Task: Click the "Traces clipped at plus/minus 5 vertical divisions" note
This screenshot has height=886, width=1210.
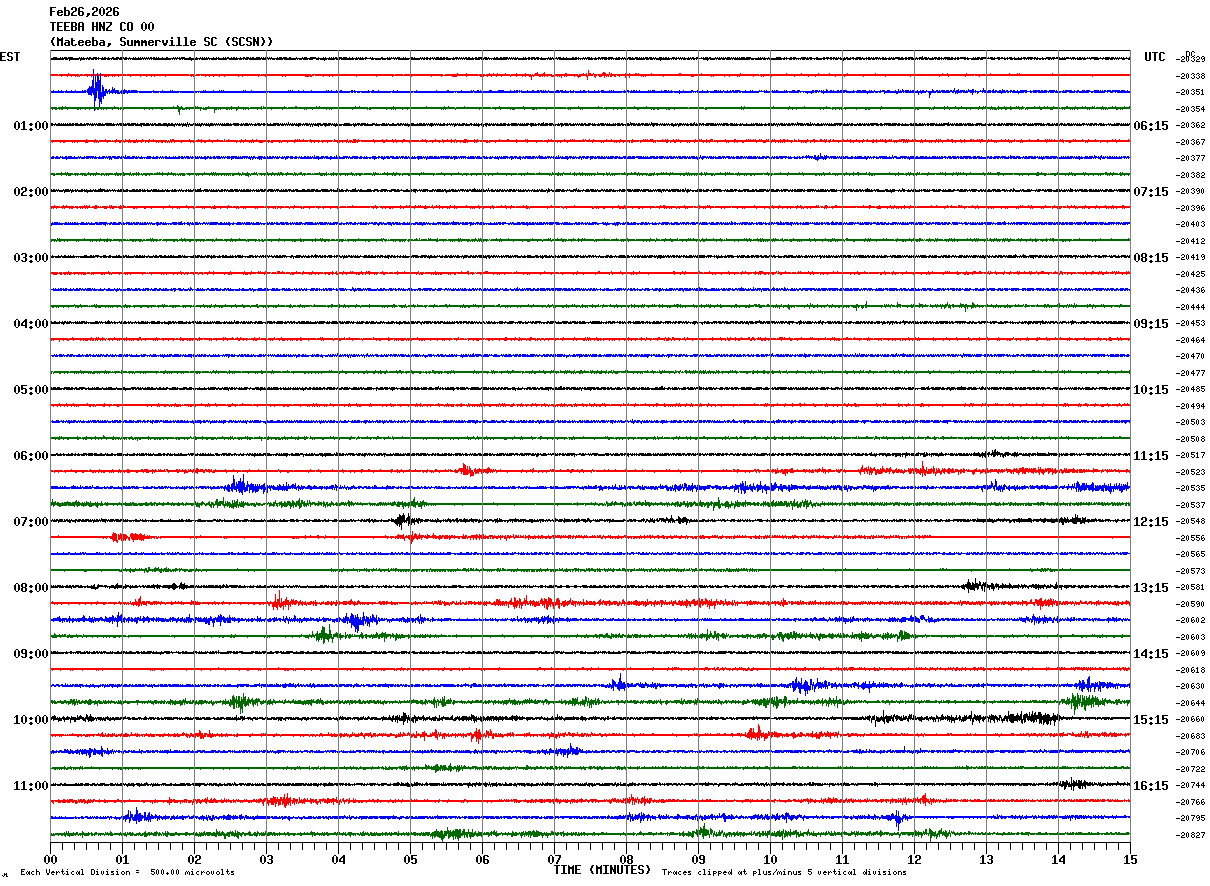Action: pos(784,872)
